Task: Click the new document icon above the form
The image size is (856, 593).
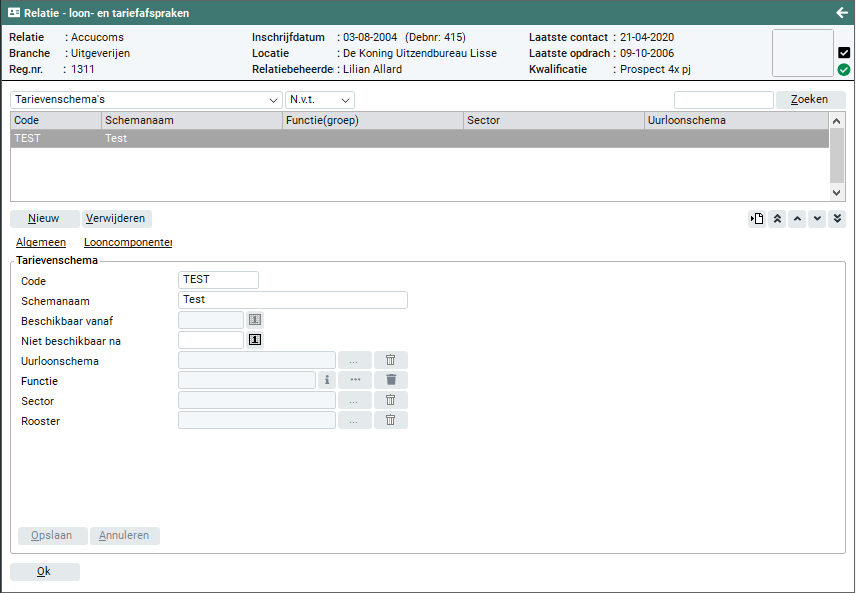Action: coord(757,219)
